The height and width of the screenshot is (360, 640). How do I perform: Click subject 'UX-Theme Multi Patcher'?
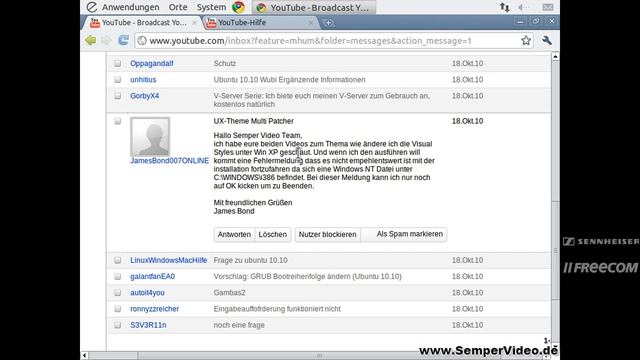pos(253,121)
